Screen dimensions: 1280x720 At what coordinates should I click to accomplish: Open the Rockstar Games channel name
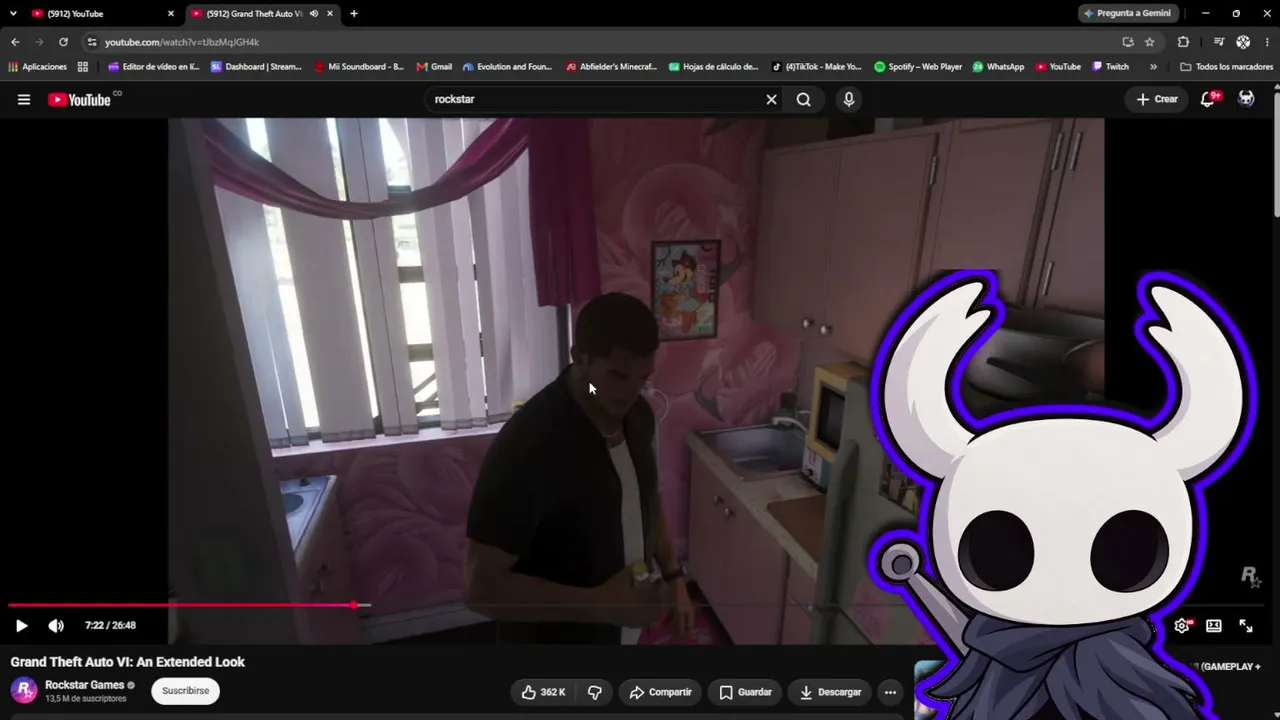click(x=84, y=685)
